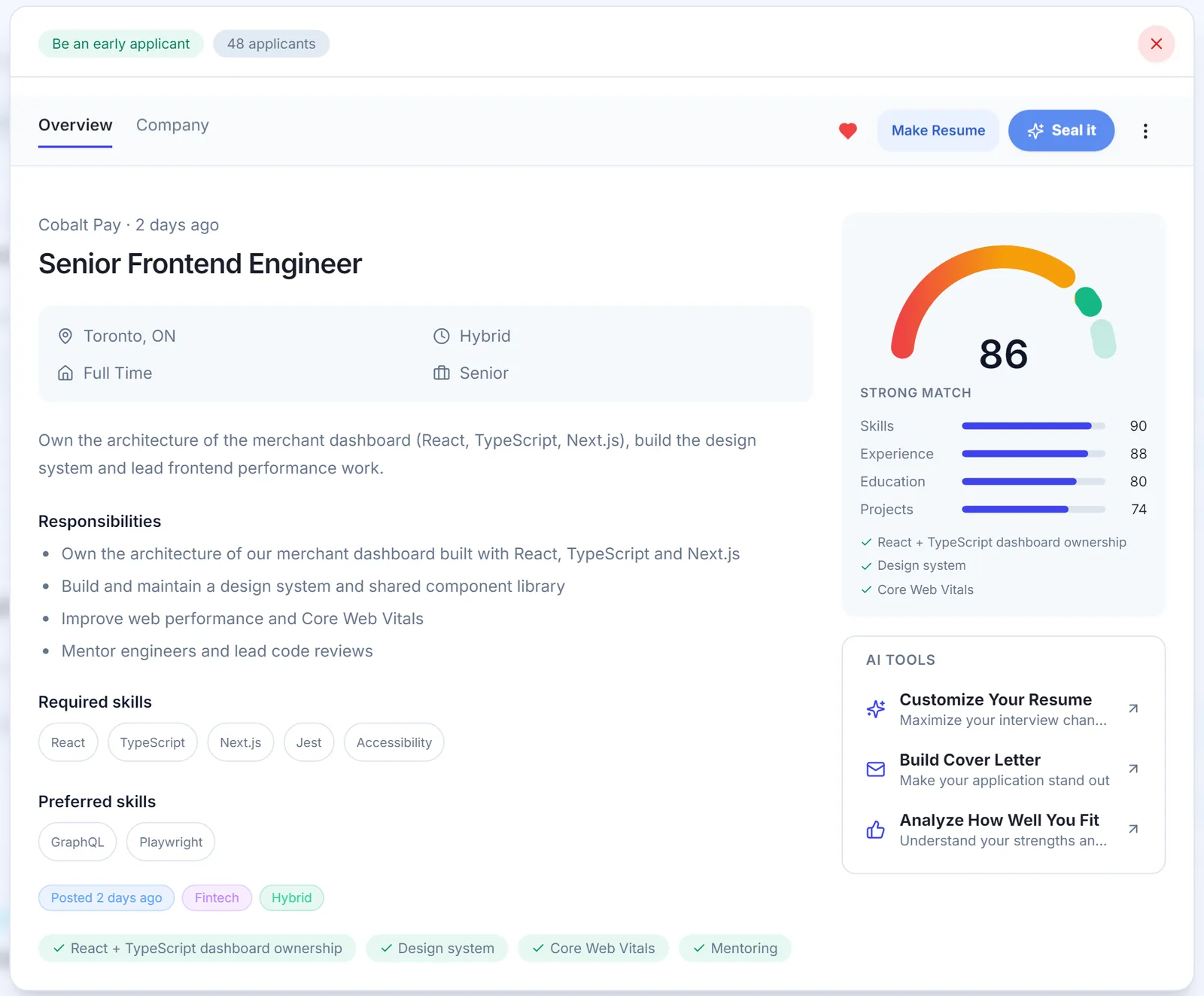Image resolution: width=1204 pixels, height=996 pixels.
Task: Click the Posted 2 days ago tag
Action: [x=106, y=897]
